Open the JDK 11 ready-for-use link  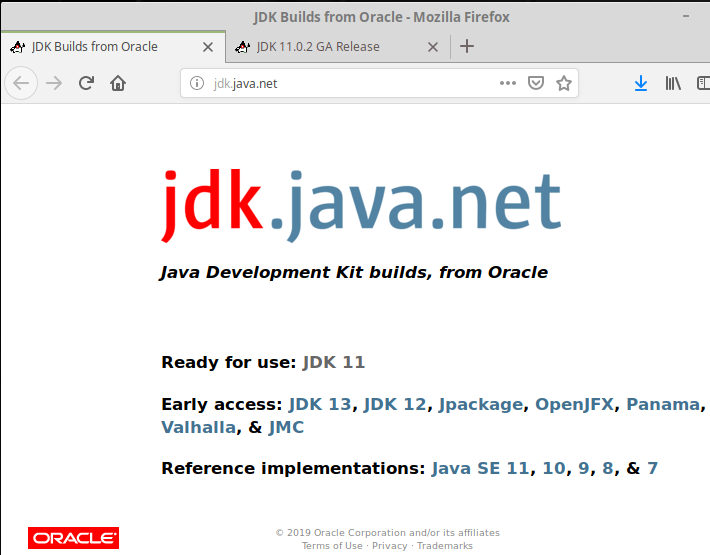tap(334, 362)
